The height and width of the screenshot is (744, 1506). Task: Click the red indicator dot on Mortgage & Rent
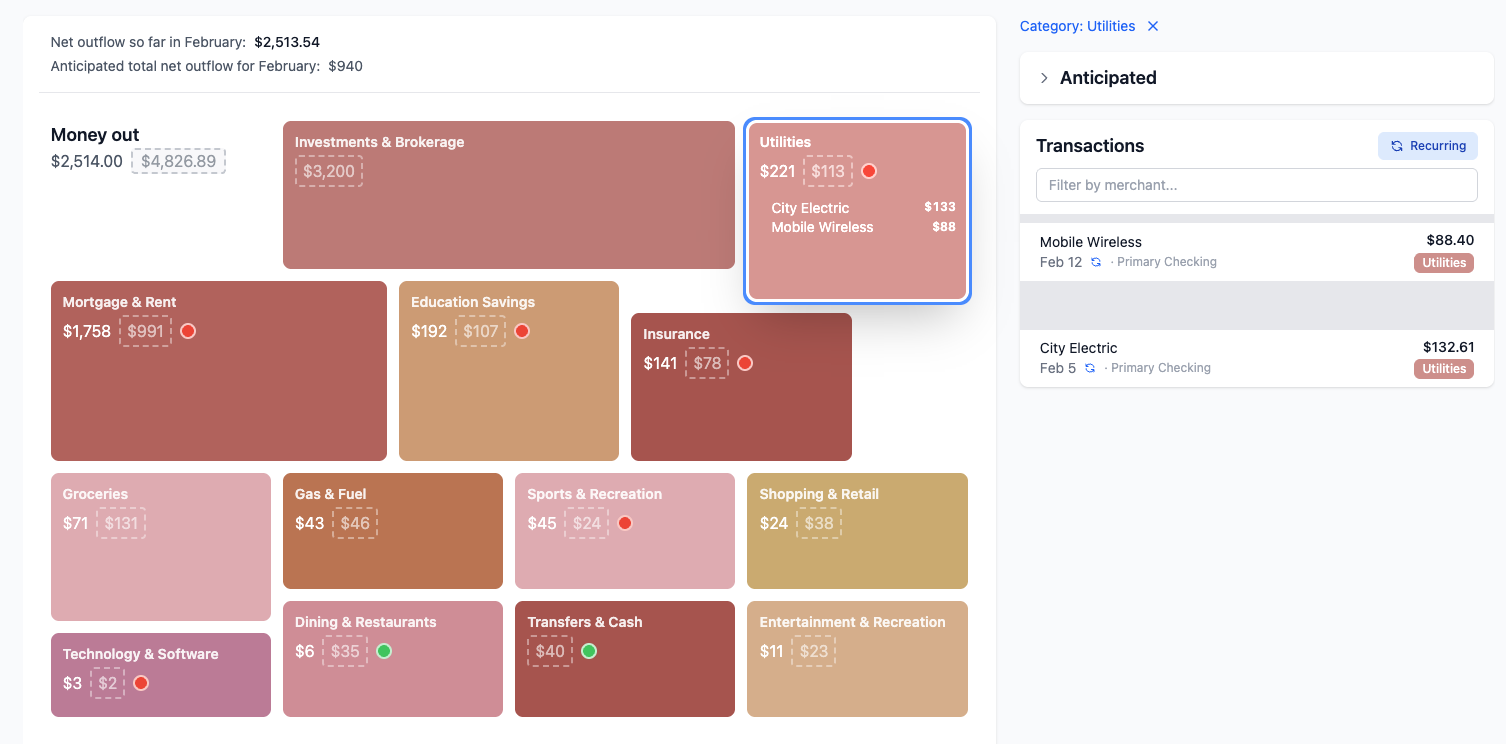188,331
